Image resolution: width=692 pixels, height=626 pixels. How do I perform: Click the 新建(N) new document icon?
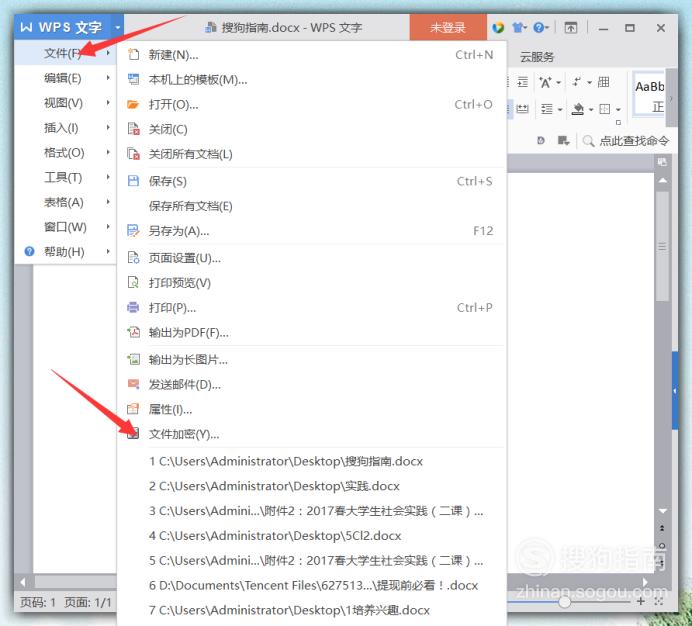pyautogui.click(x=133, y=55)
